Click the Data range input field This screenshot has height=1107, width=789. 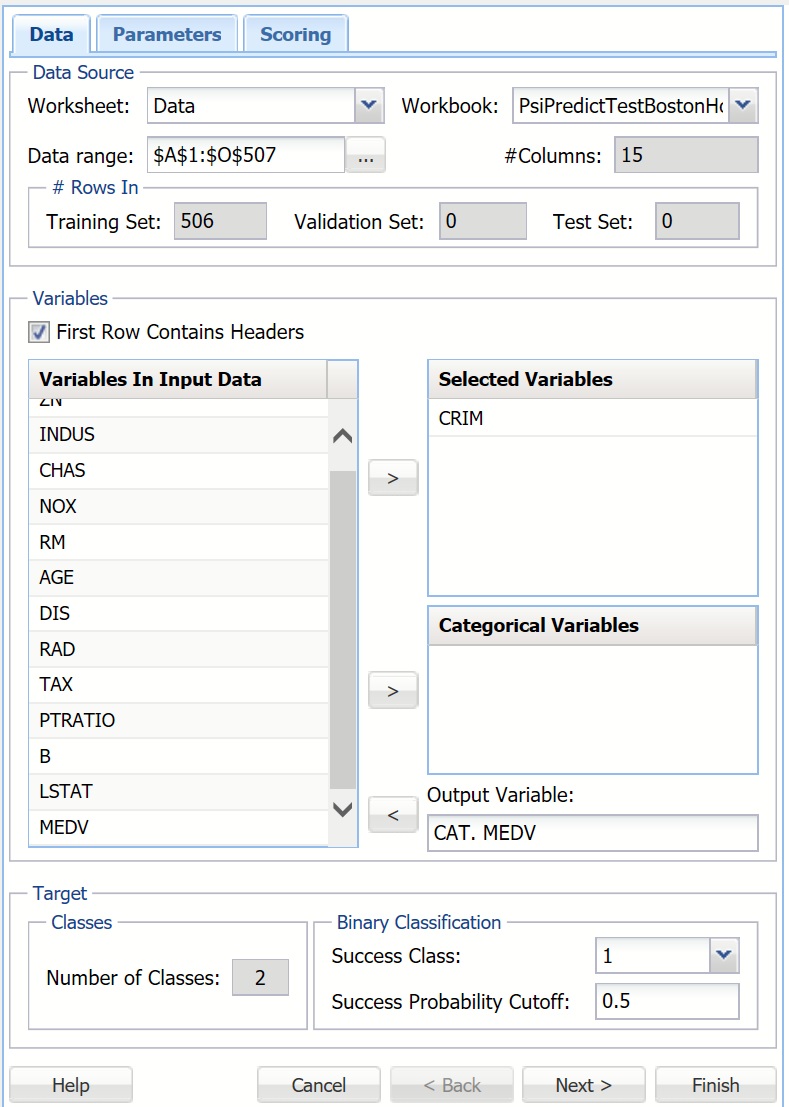(245, 156)
